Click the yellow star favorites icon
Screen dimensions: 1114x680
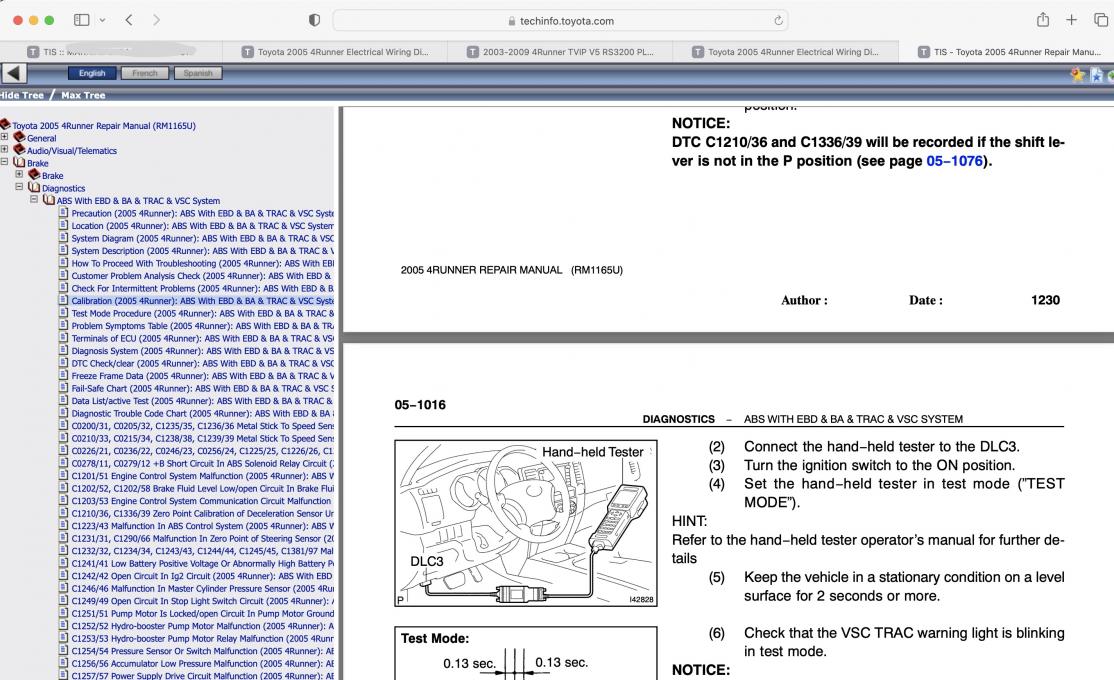coord(1078,74)
